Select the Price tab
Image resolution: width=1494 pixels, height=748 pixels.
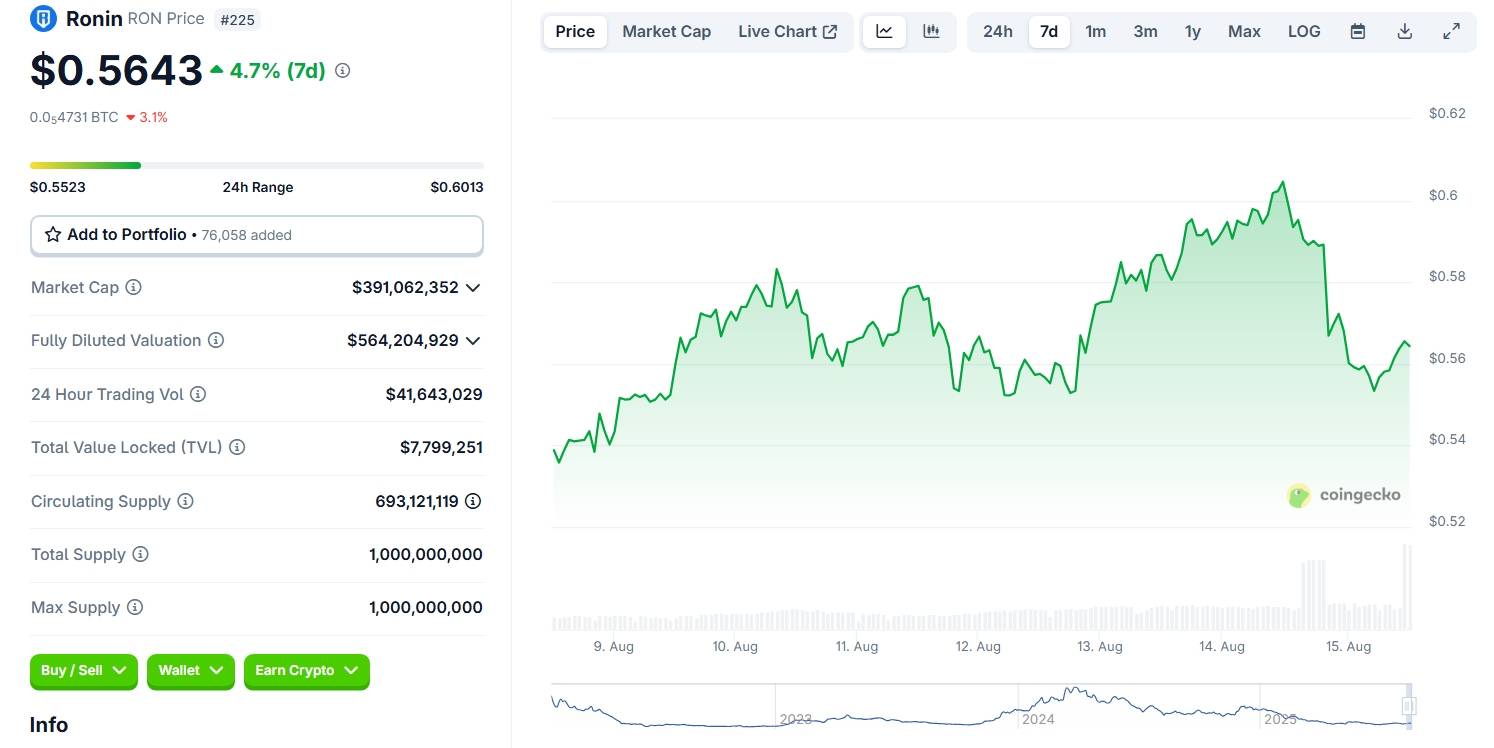575,31
